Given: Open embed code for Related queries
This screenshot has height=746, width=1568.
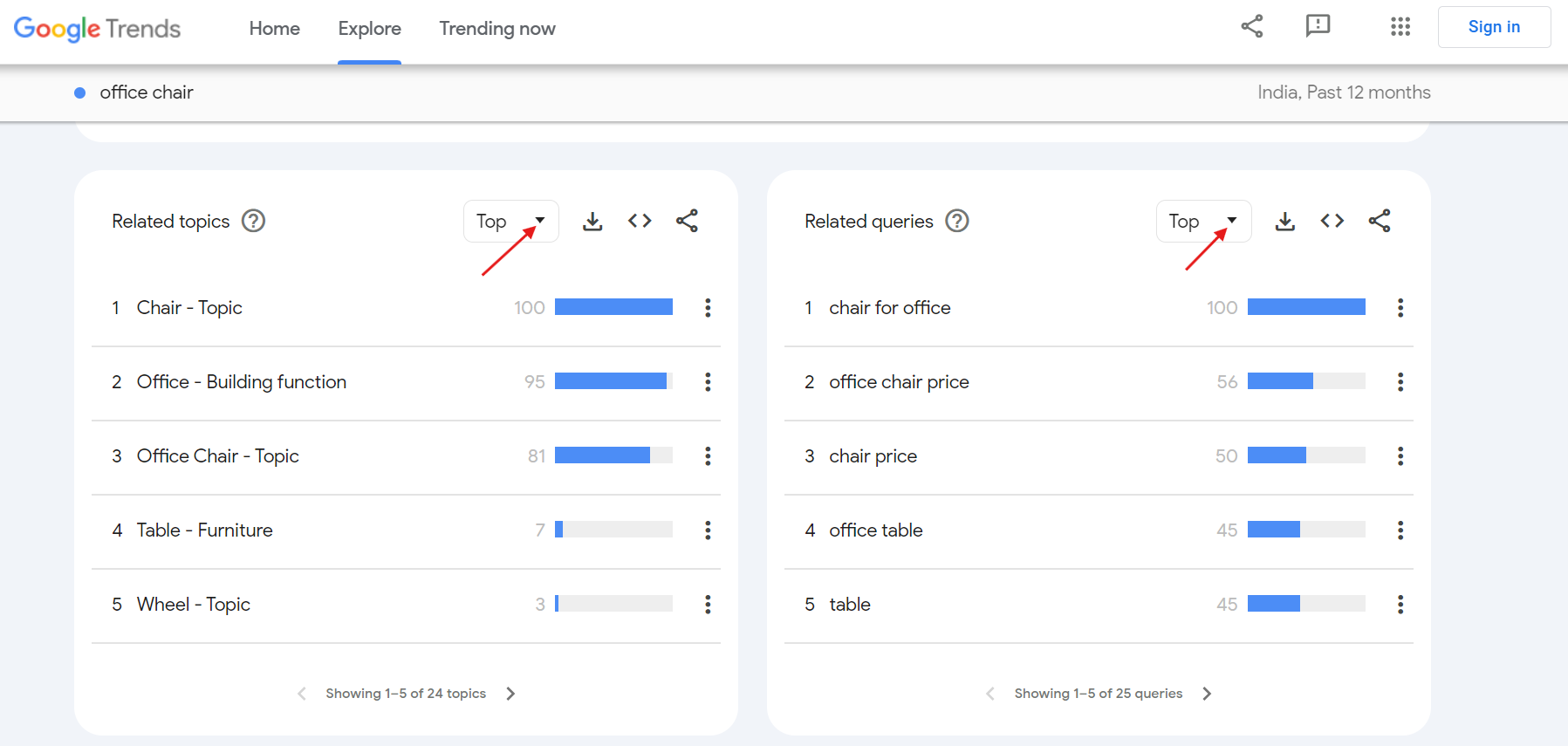Looking at the screenshot, I should 1332,221.
